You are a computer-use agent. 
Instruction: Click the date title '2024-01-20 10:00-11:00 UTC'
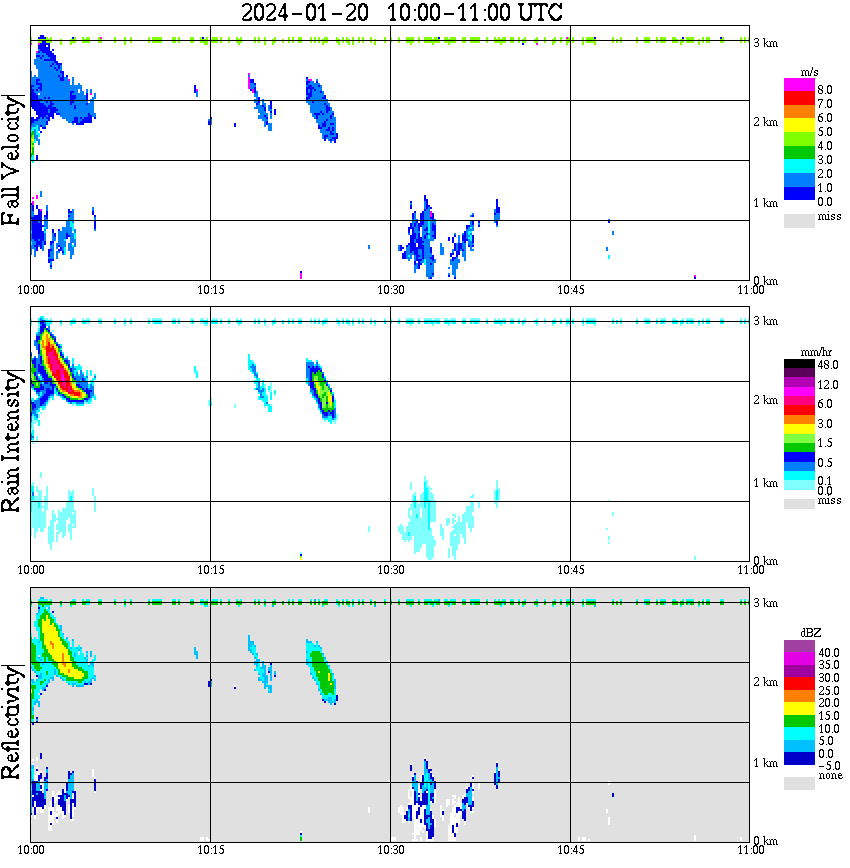tap(401, 12)
